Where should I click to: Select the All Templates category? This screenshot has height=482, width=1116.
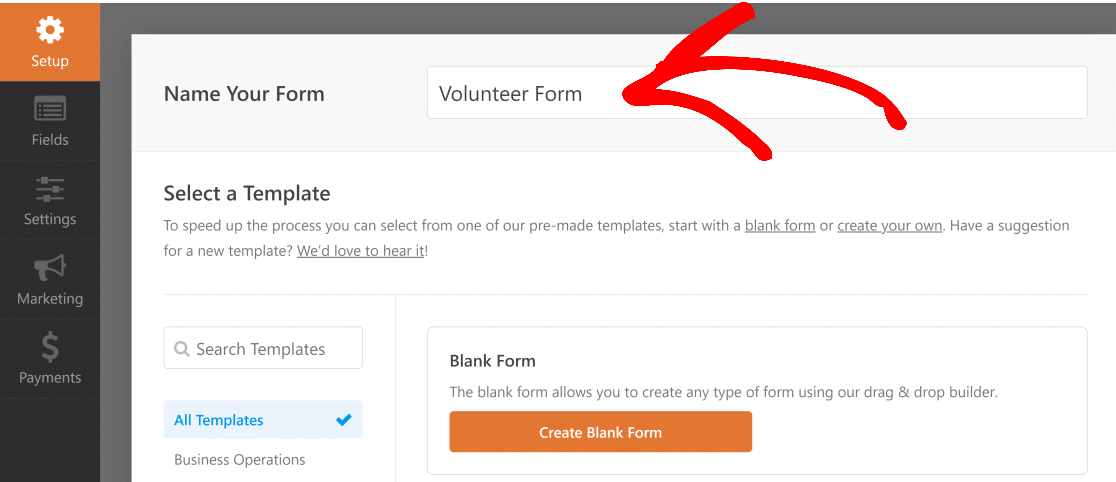coord(263,420)
